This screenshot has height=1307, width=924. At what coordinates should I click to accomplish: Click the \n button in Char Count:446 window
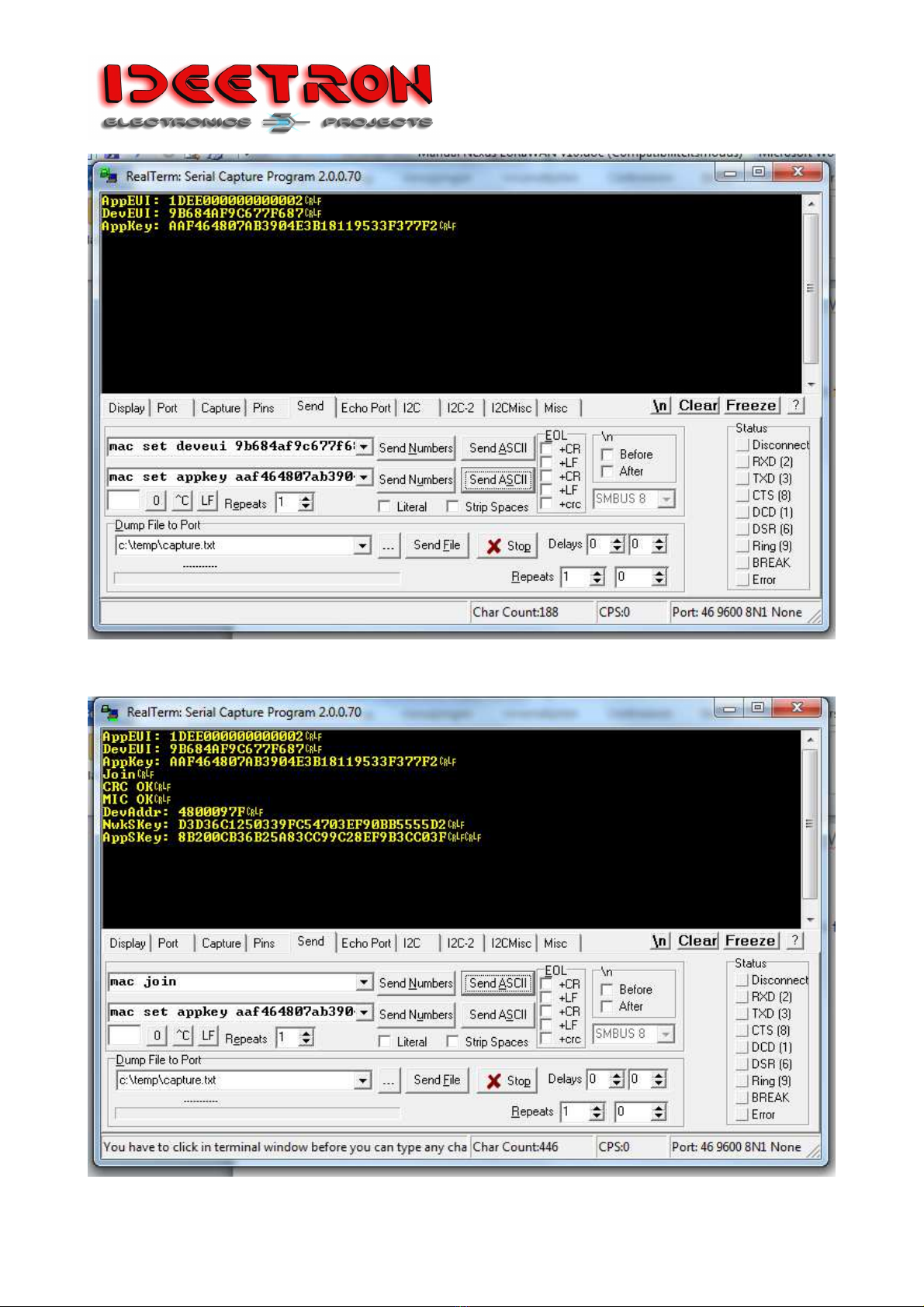659,941
